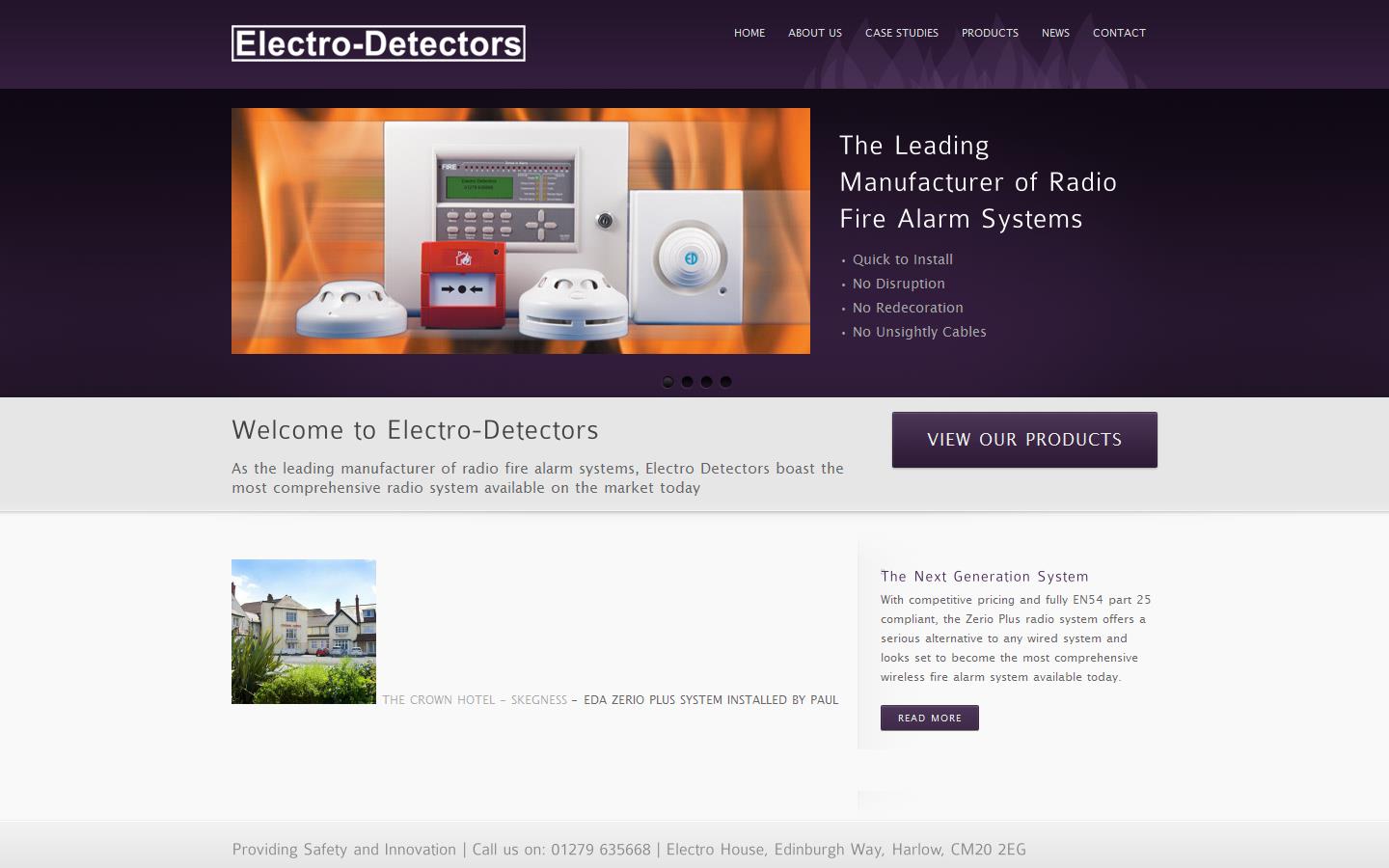The image size is (1389, 868).
Task: Select the fourth carousel dot
Action: pos(725,382)
